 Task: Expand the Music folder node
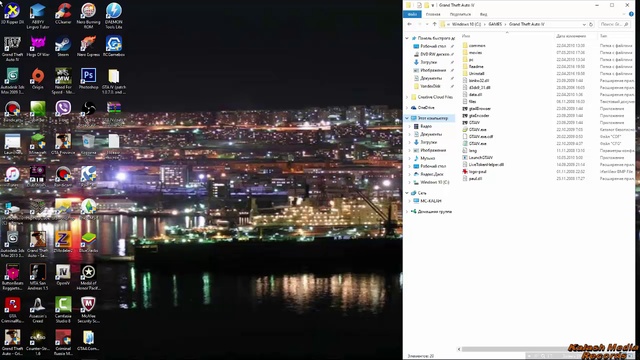(410, 158)
